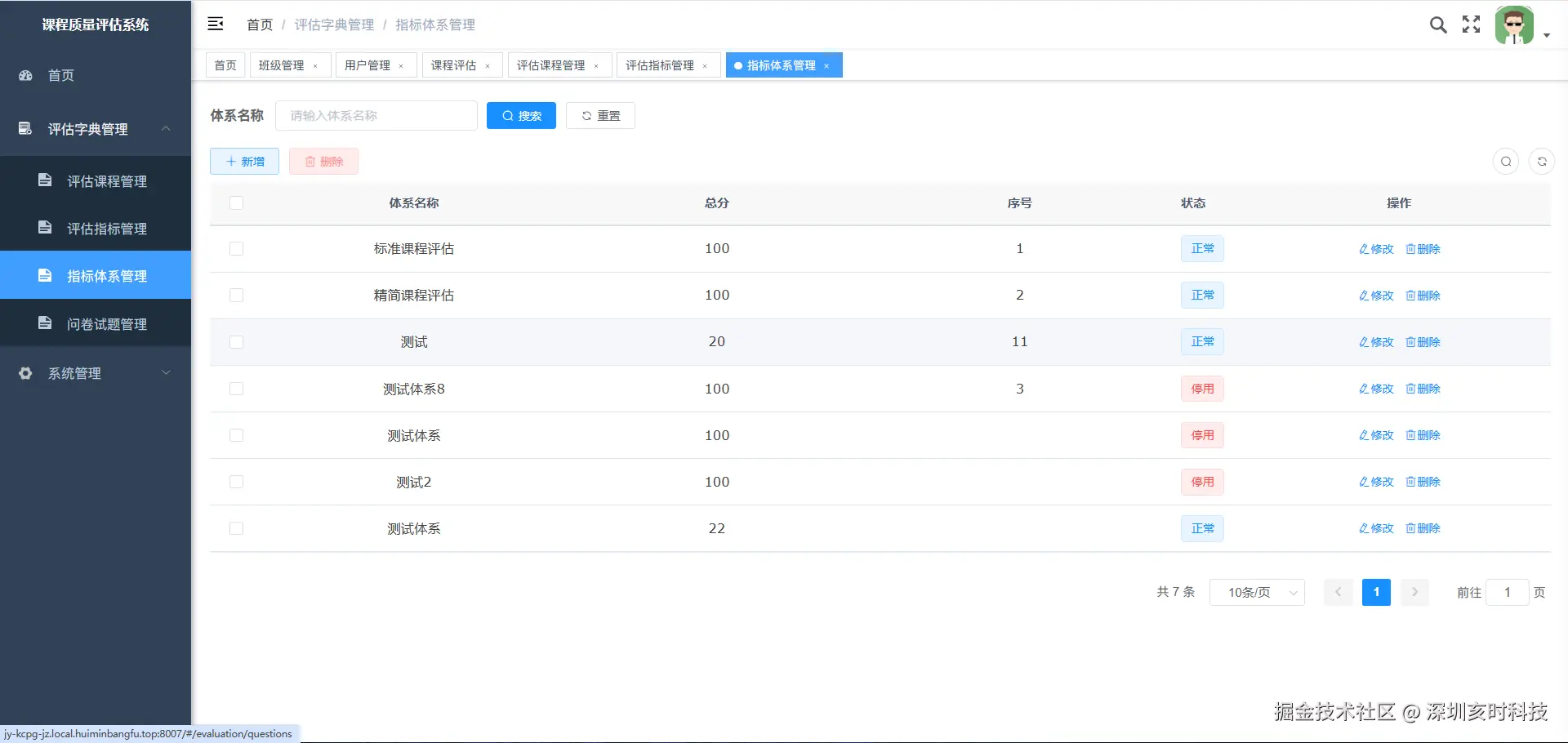Go to previous page arrow

[1339, 592]
